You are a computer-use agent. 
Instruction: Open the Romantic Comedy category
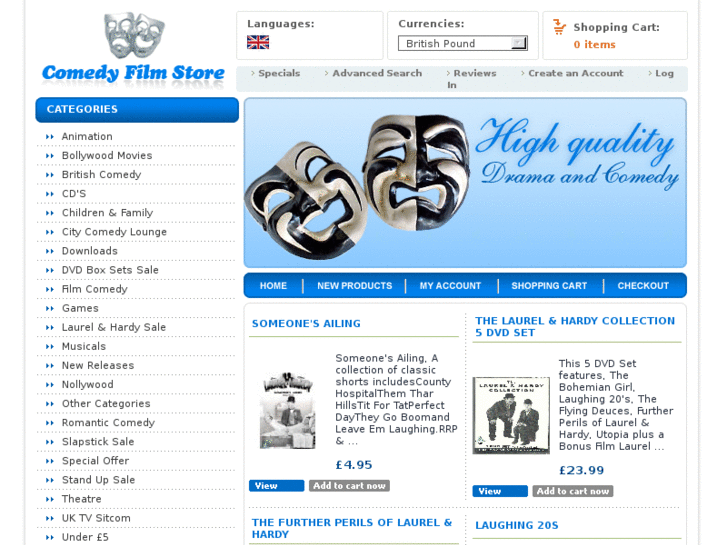(x=108, y=423)
